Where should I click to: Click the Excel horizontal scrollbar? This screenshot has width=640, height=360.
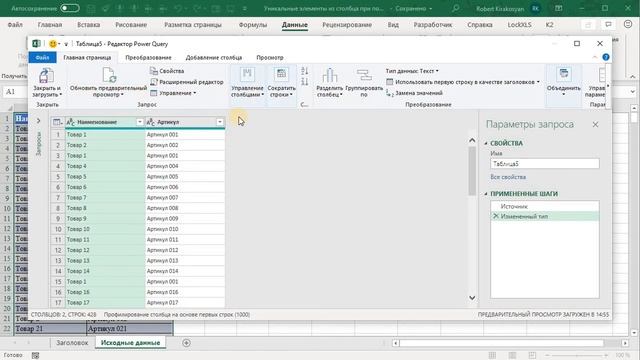click(501, 343)
